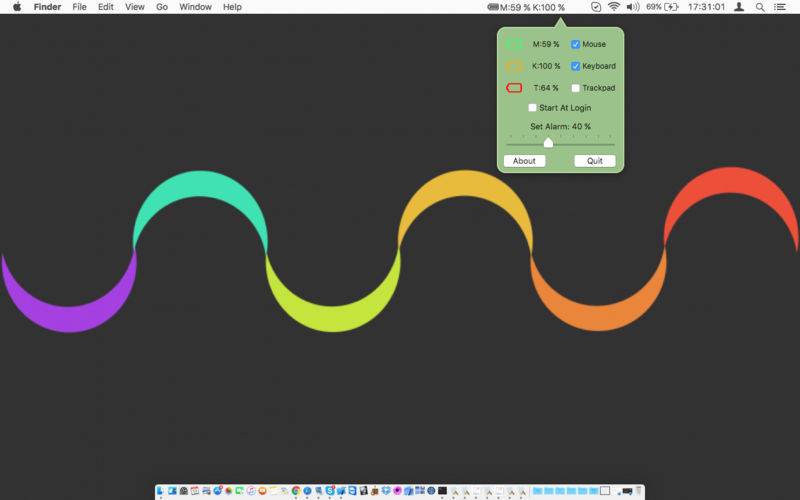Open Skype icon in the Dock
Viewport: 800px width, 500px height.
pos(330,491)
